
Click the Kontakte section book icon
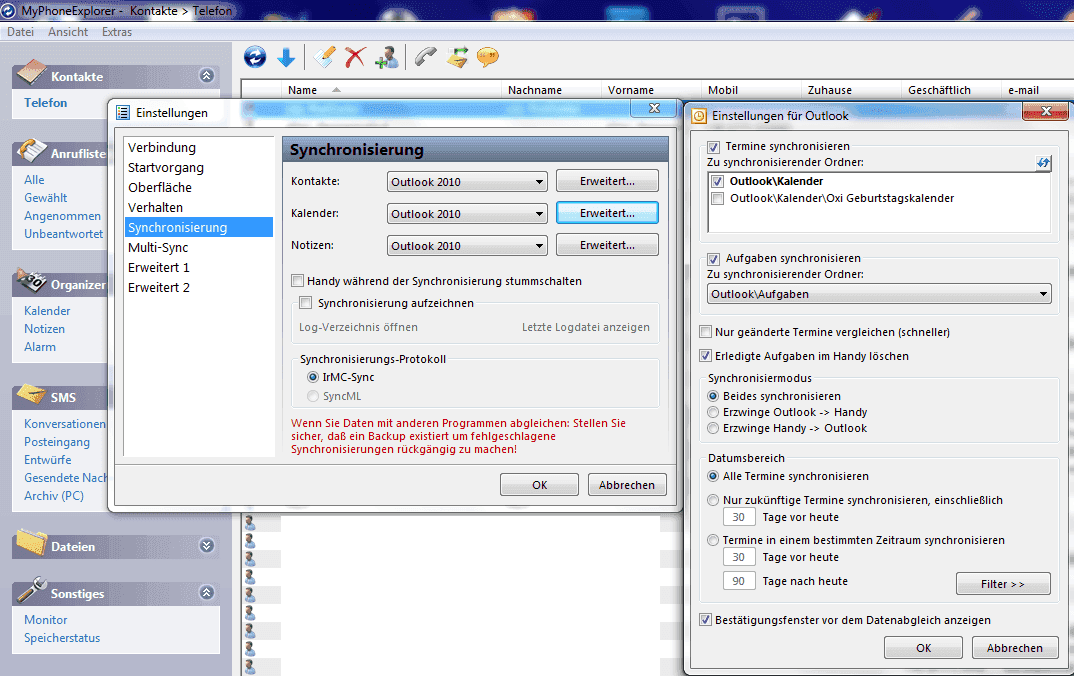[x=31, y=73]
